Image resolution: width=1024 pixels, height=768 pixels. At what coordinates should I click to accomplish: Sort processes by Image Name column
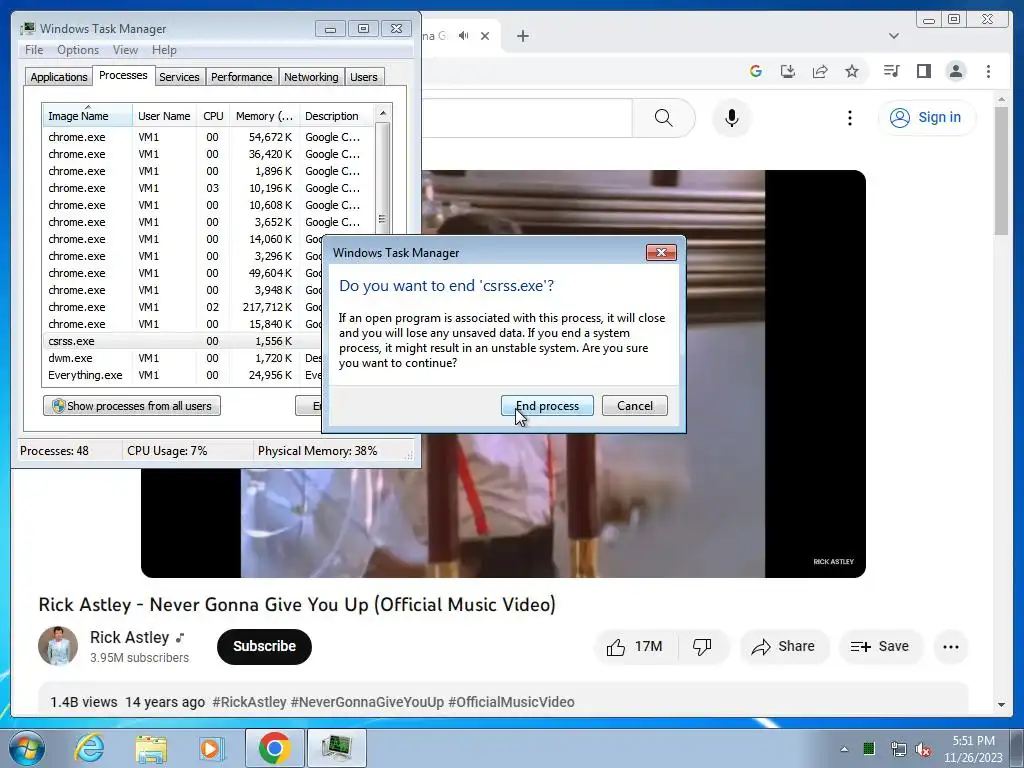coord(88,116)
